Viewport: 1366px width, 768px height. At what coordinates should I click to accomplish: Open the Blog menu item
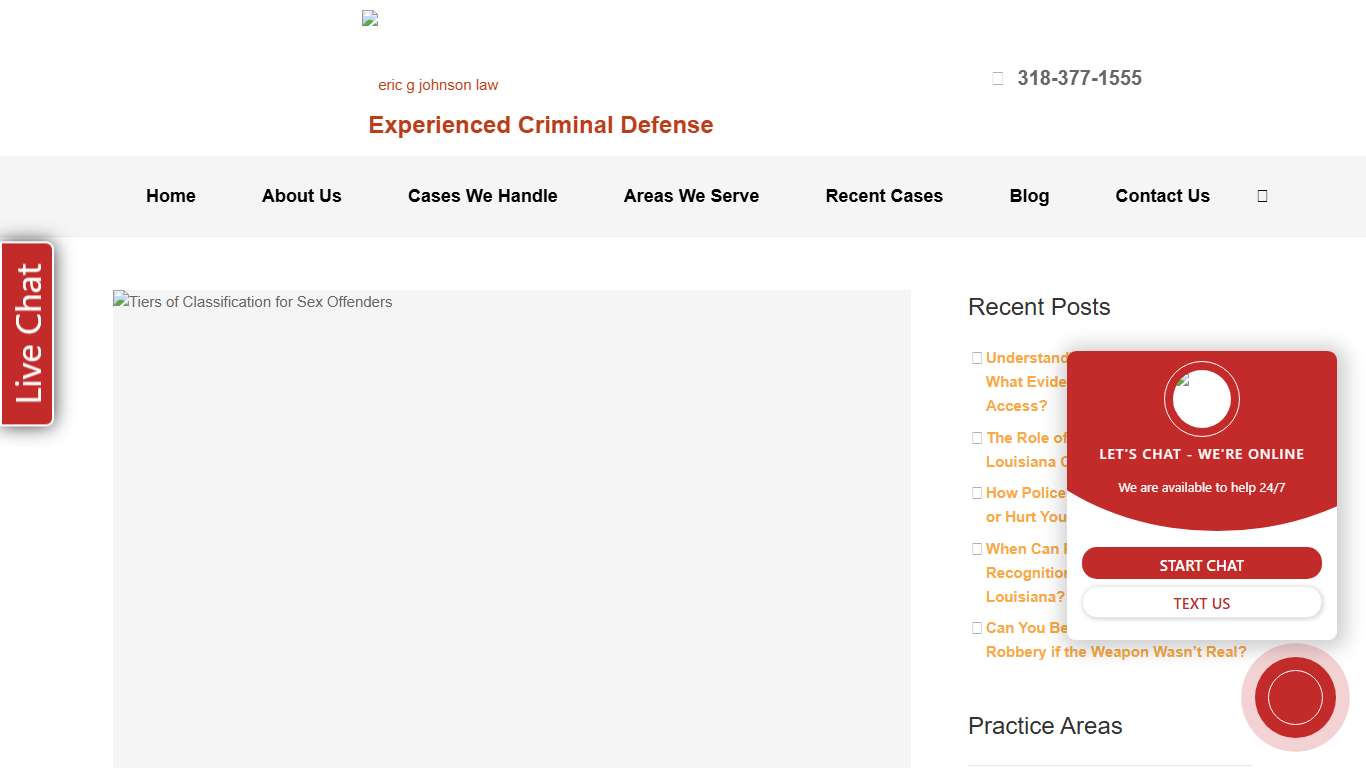tap(1029, 195)
